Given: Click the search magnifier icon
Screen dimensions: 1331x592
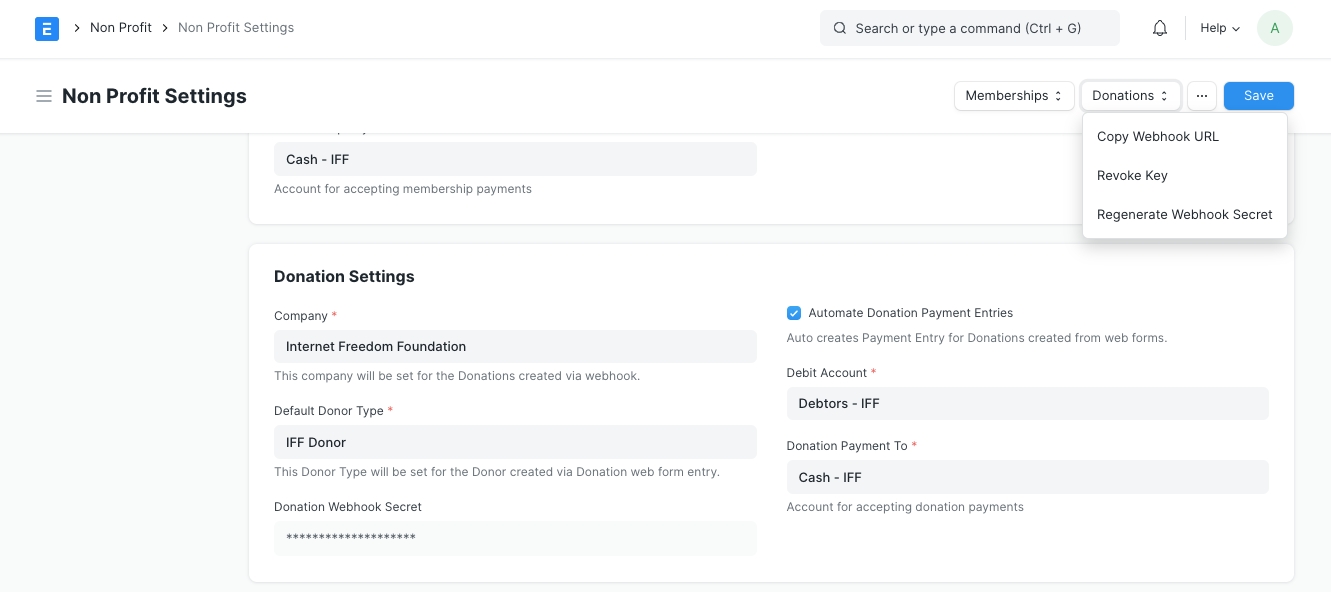Looking at the screenshot, I should (840, 28).
